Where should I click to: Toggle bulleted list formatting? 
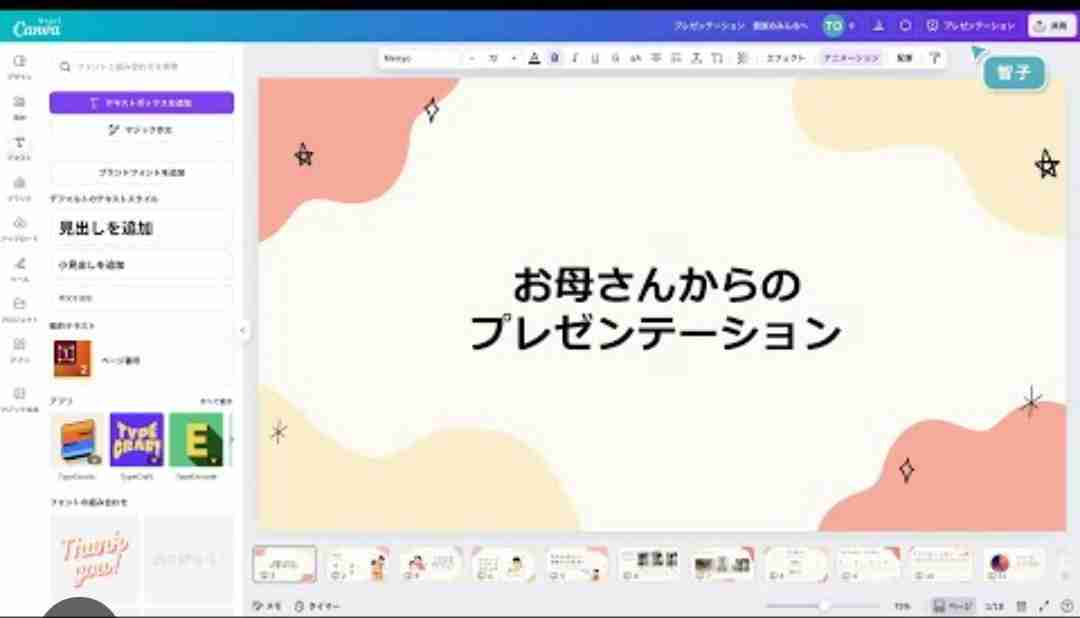coord(676,59)
